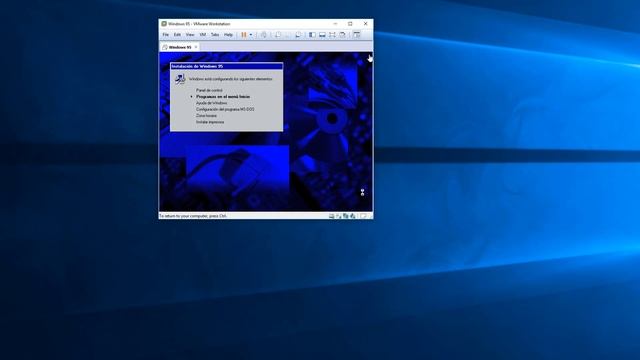Click 'Instalar impresora' in setup list
This screenshot has width=640, height=360.
point(210,122)
